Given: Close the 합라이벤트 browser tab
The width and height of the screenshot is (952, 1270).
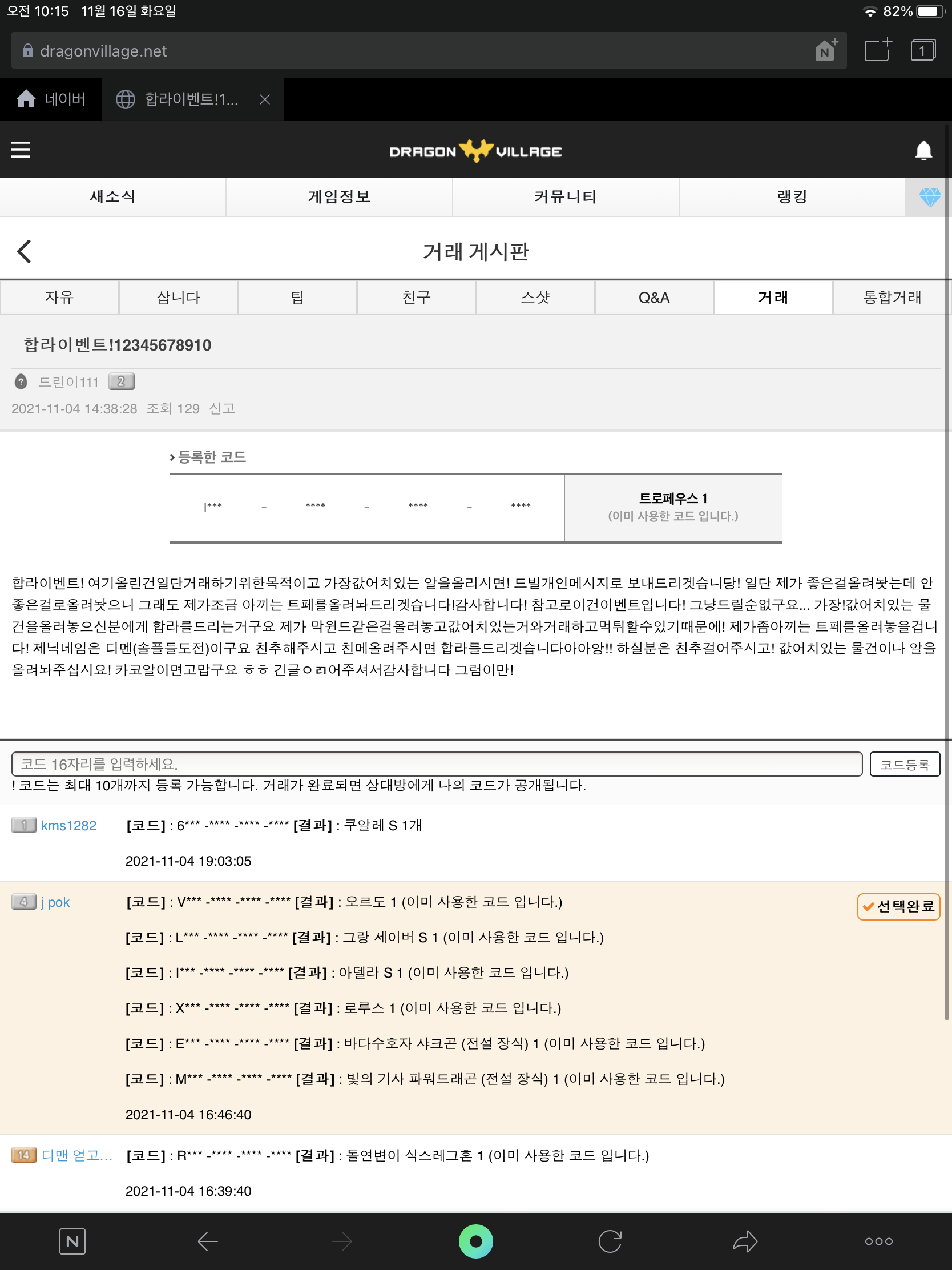Looking at the screenshot, I should 265,100.
